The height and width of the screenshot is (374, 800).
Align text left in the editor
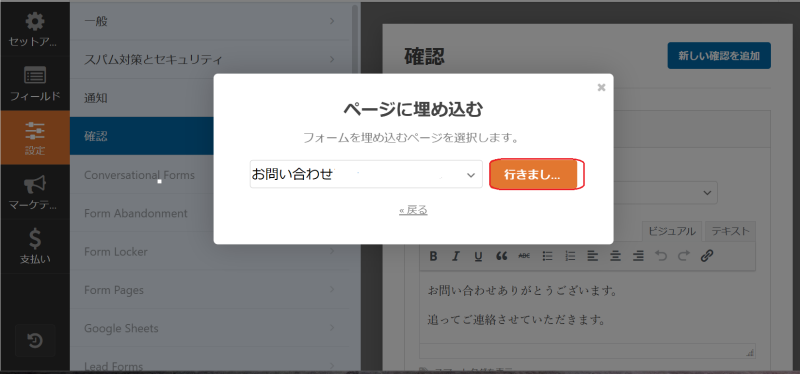pyautogui.click(x=592, y=256)
